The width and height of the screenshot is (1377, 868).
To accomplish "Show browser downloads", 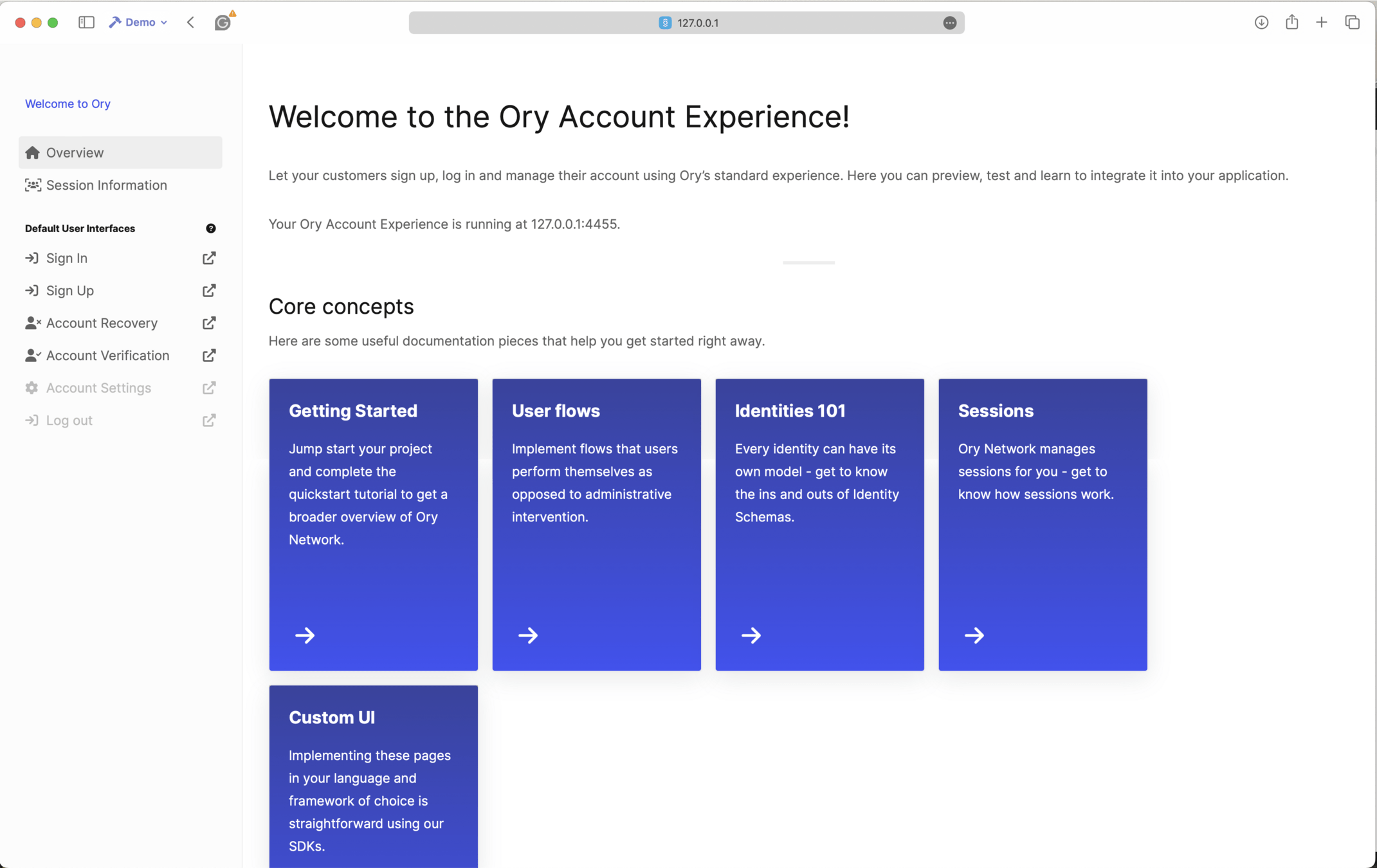I will [1261, 23].
